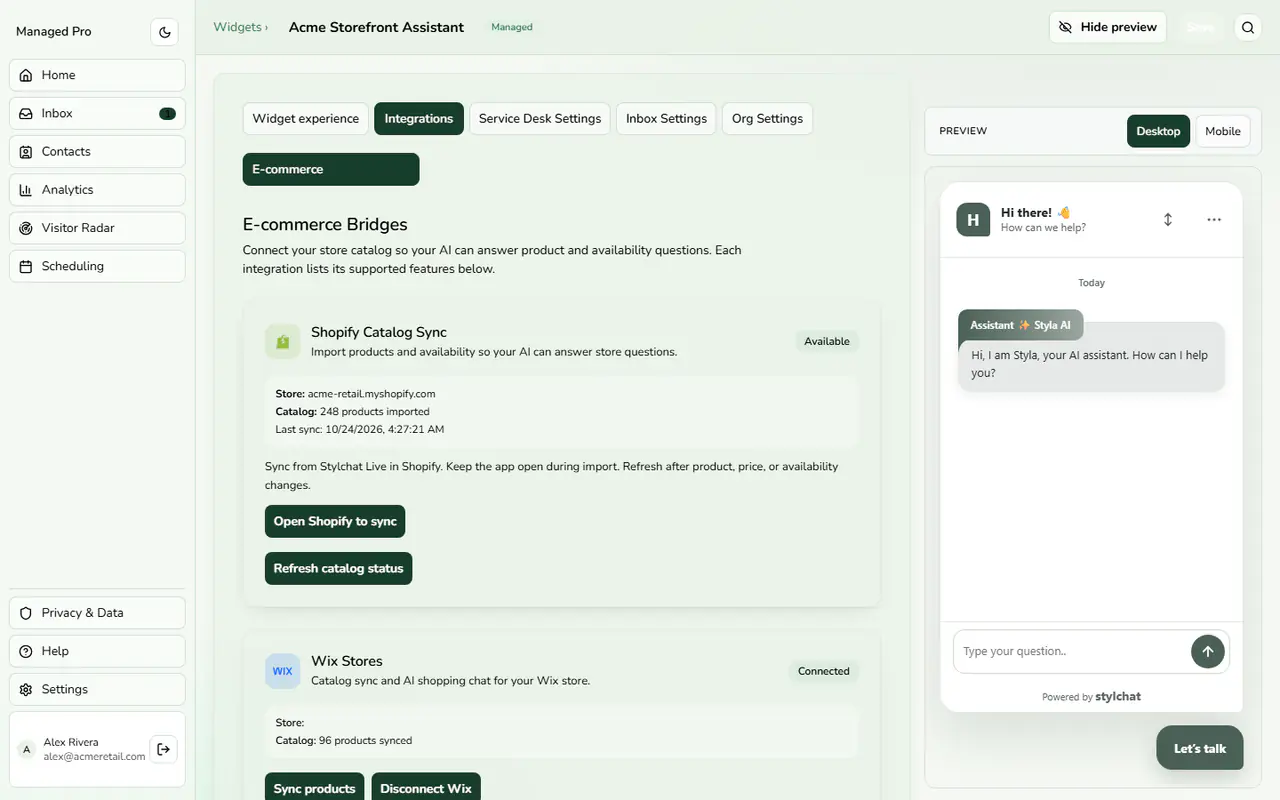This screenshot has height=800, width=1280.
Task: Open Analytics in the sidebar
Action: point(97,190)
